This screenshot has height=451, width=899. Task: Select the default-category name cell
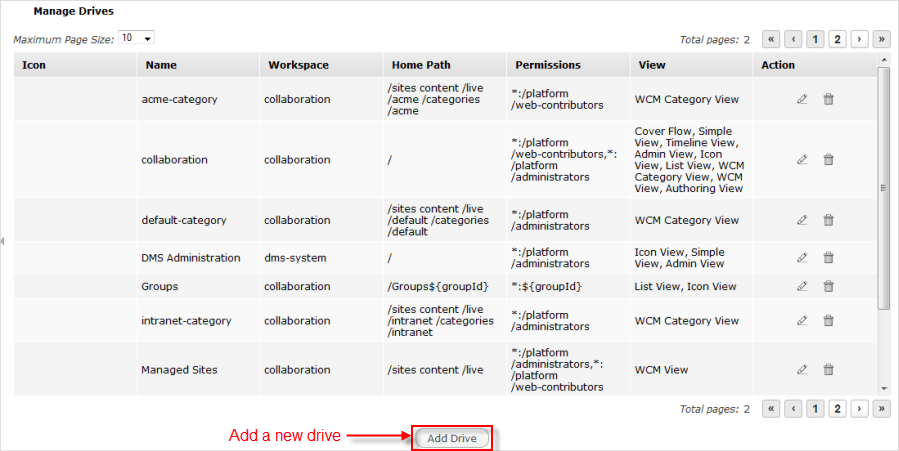198,220
